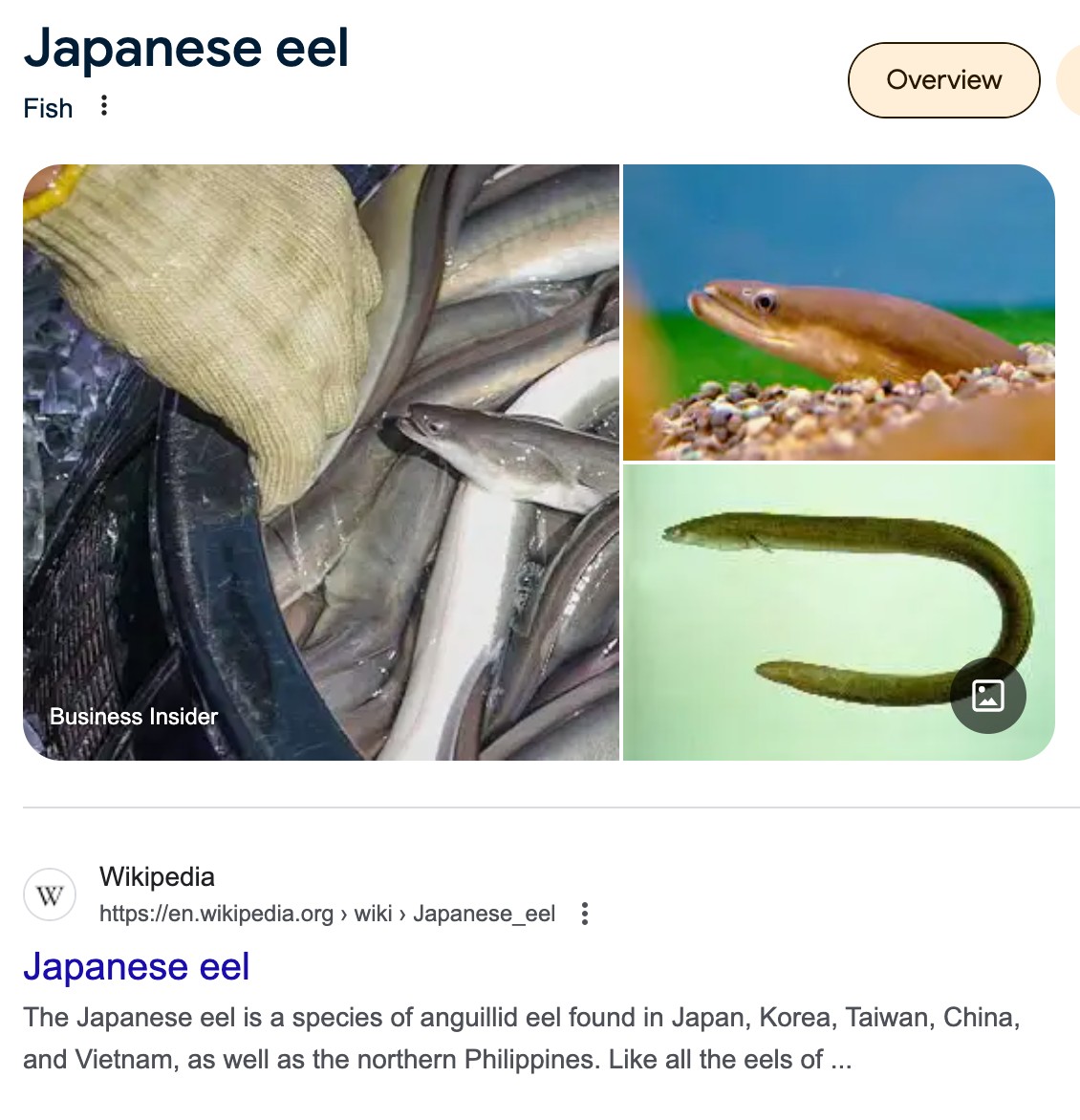This screenshot has height=1120, width=1080.
Task: Click the eel's eye in aquarium photo
Action: (764, 302)
